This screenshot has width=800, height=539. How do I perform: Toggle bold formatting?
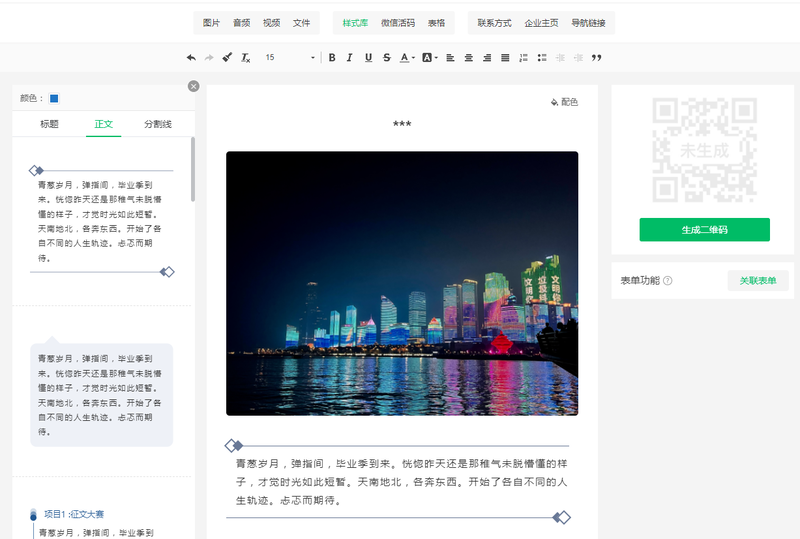[332, 58]
